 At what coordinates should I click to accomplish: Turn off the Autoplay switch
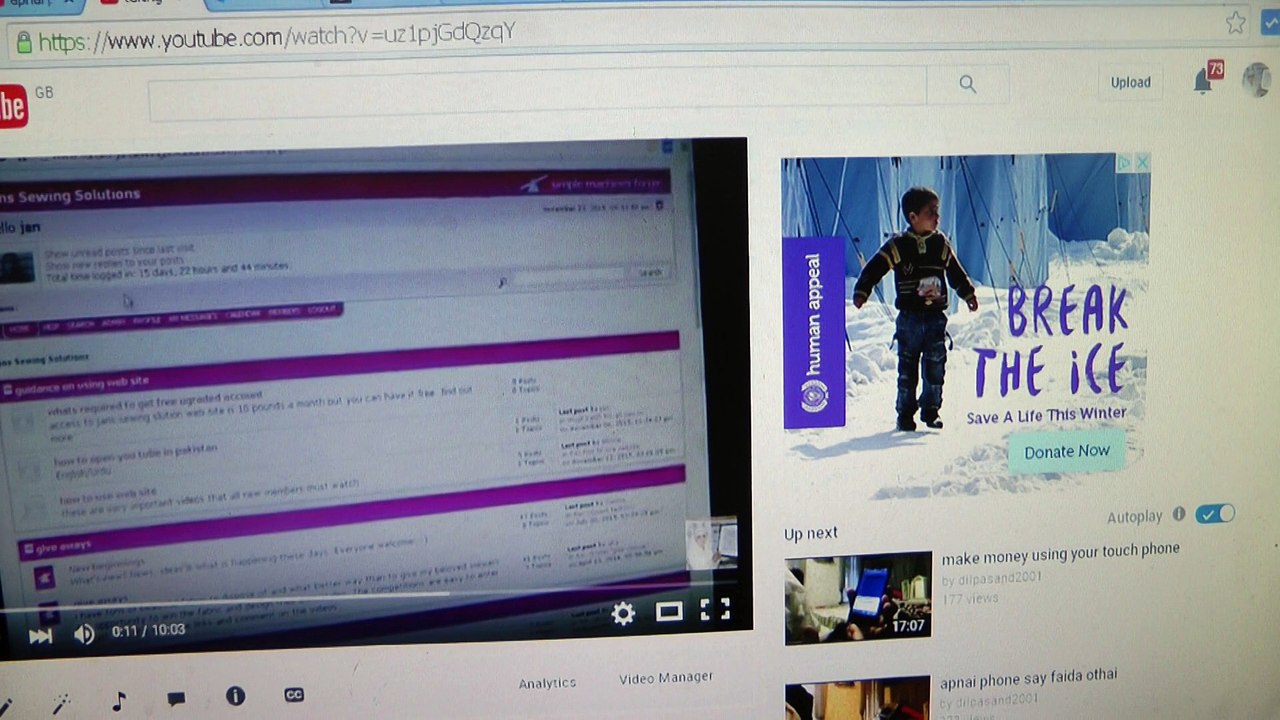[x=1215, y=513]
